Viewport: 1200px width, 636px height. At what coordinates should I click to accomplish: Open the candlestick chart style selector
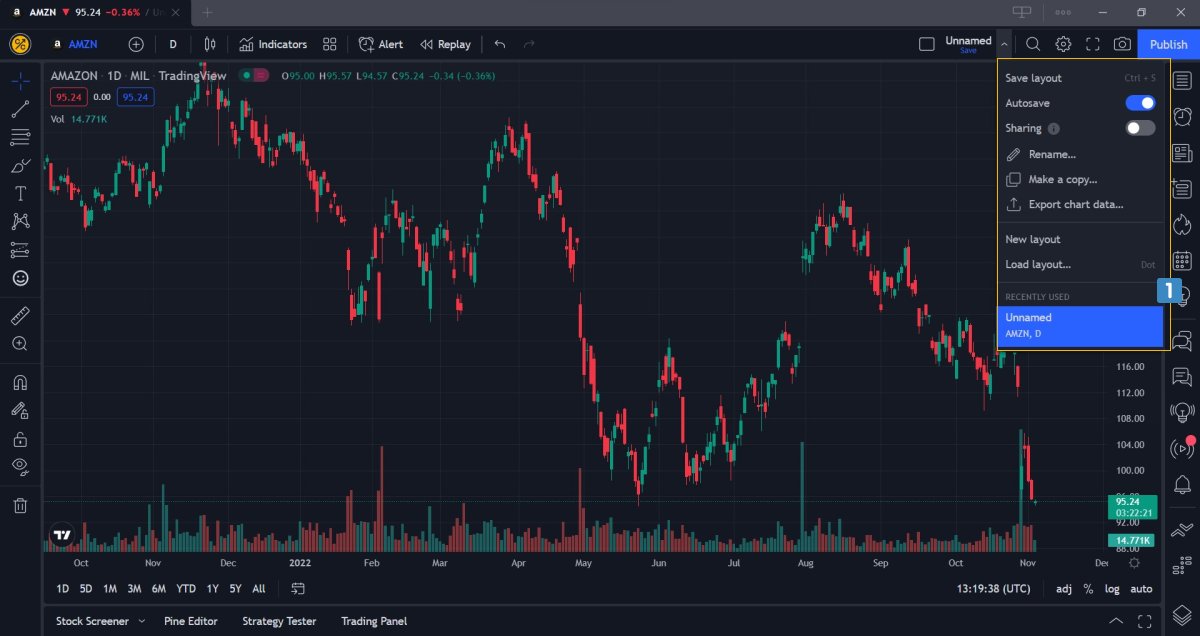210,44
